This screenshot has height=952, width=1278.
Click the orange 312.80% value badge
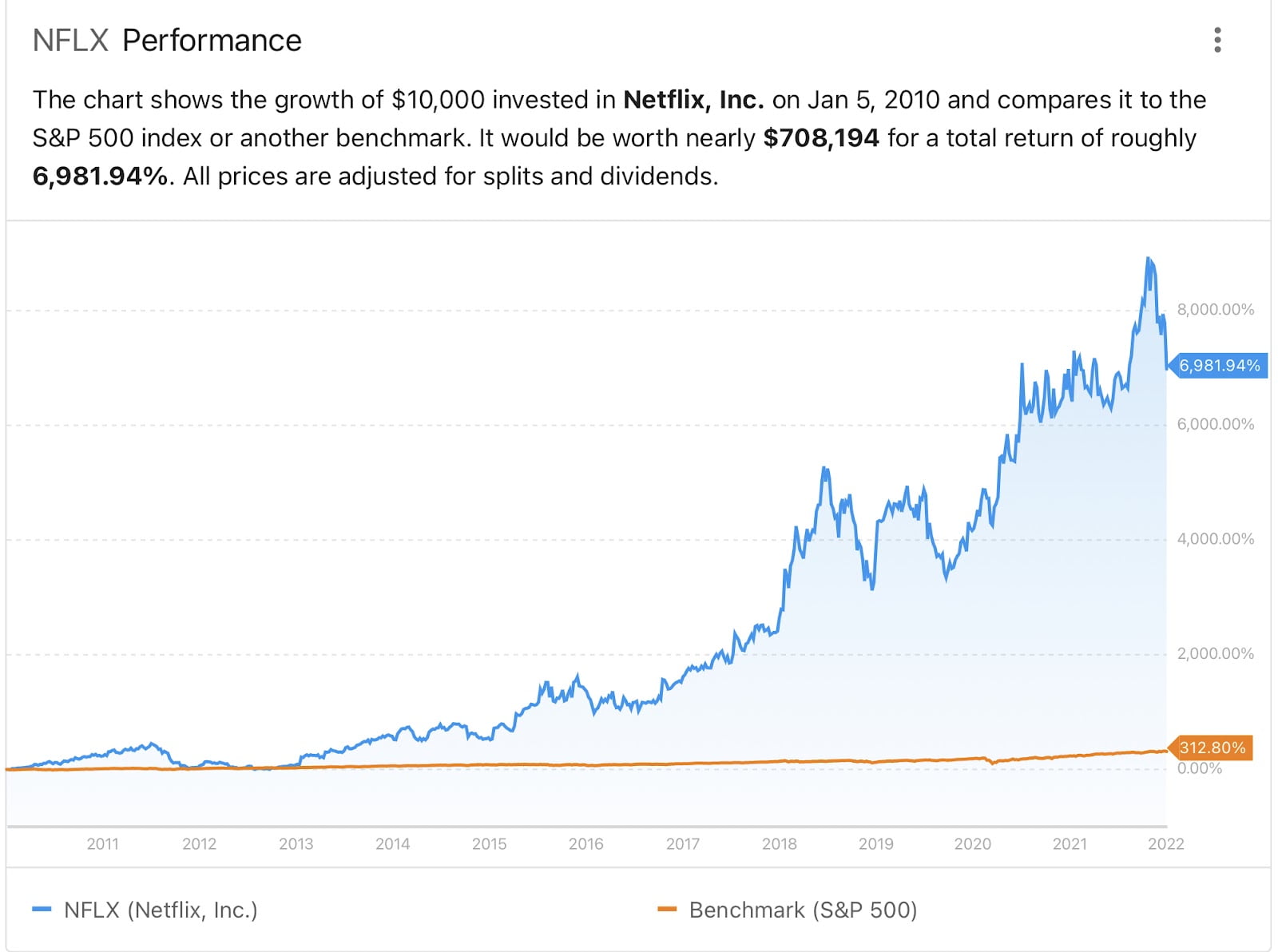1212,748
